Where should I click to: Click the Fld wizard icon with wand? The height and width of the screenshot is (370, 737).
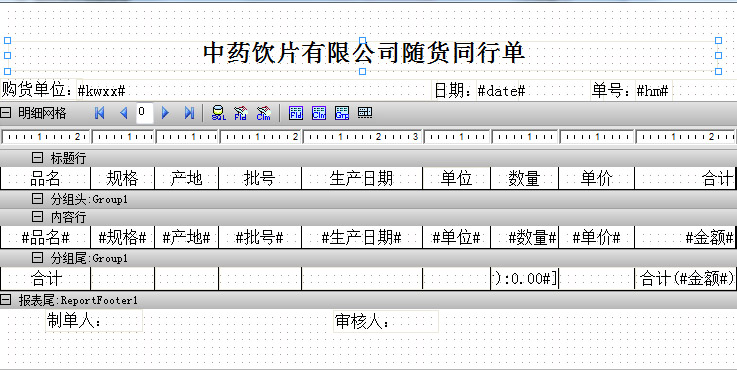241,113
